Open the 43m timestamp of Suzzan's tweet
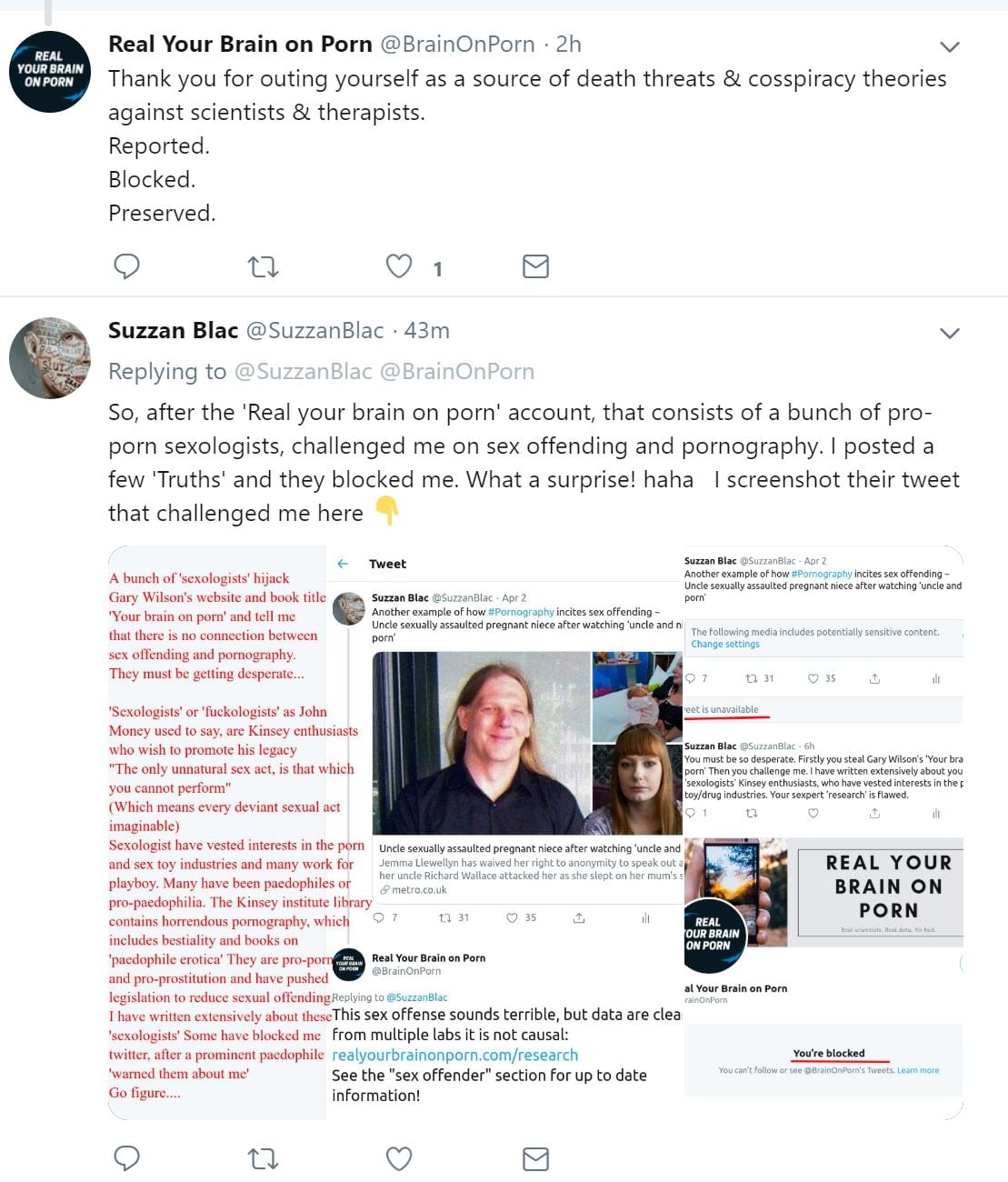Viewport: 1008px width, 1182px height. 426,331
